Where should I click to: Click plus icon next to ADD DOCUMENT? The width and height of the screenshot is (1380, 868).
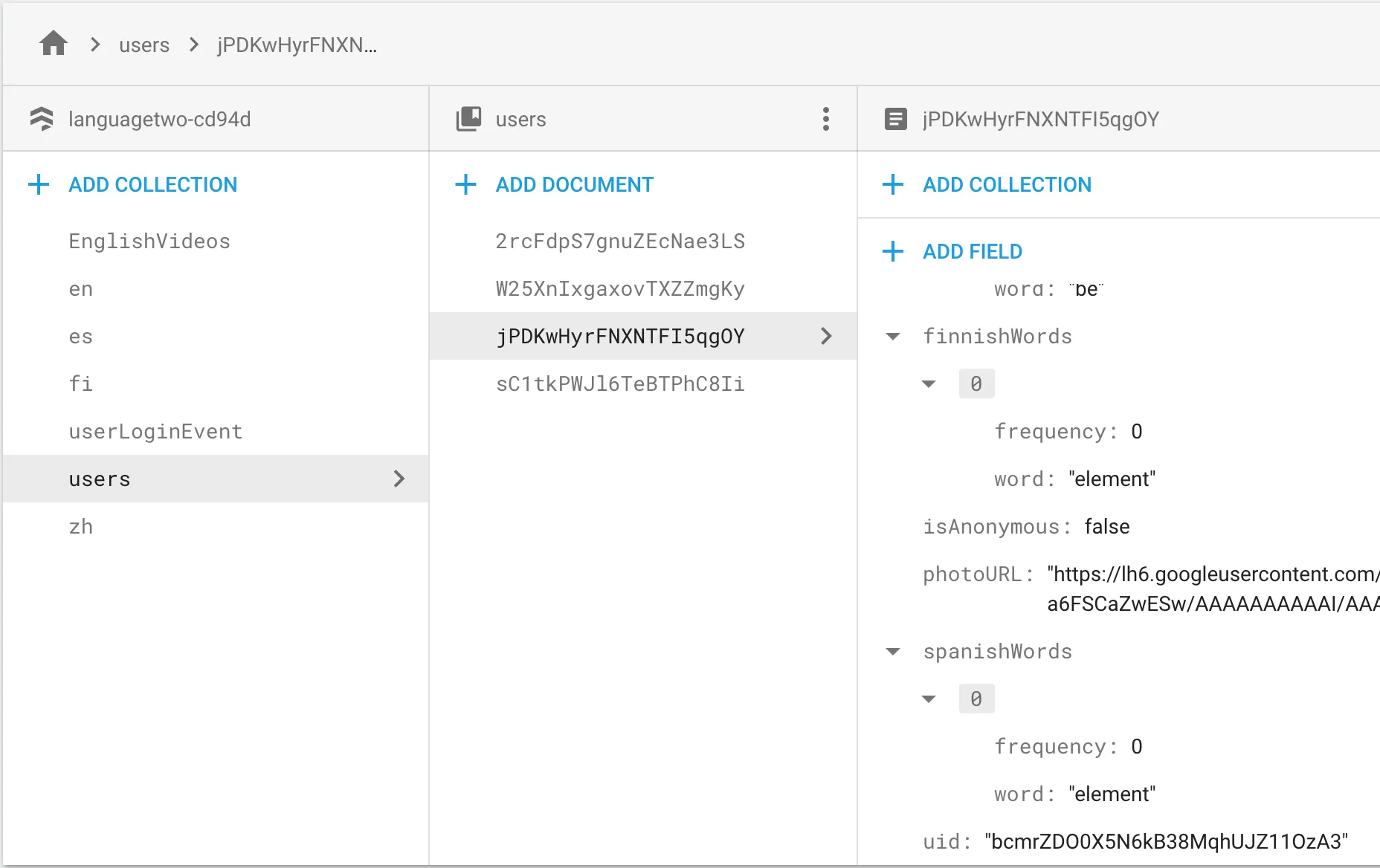pos(465,184)
